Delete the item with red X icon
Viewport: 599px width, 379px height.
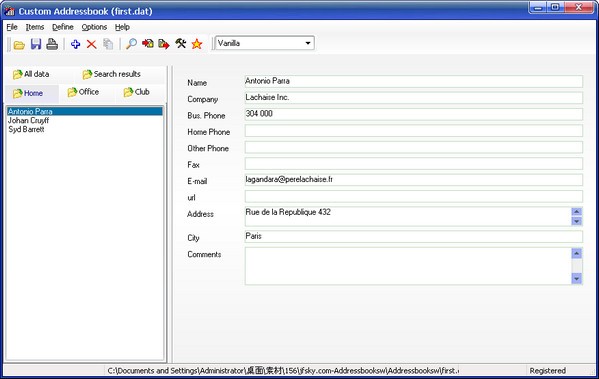91,44
